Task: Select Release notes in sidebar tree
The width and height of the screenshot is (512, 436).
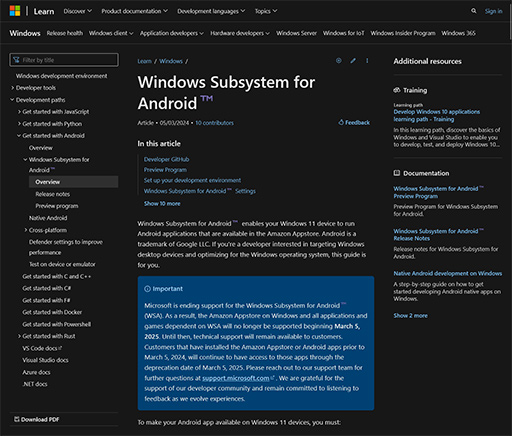Action: (x=53, y=194)
